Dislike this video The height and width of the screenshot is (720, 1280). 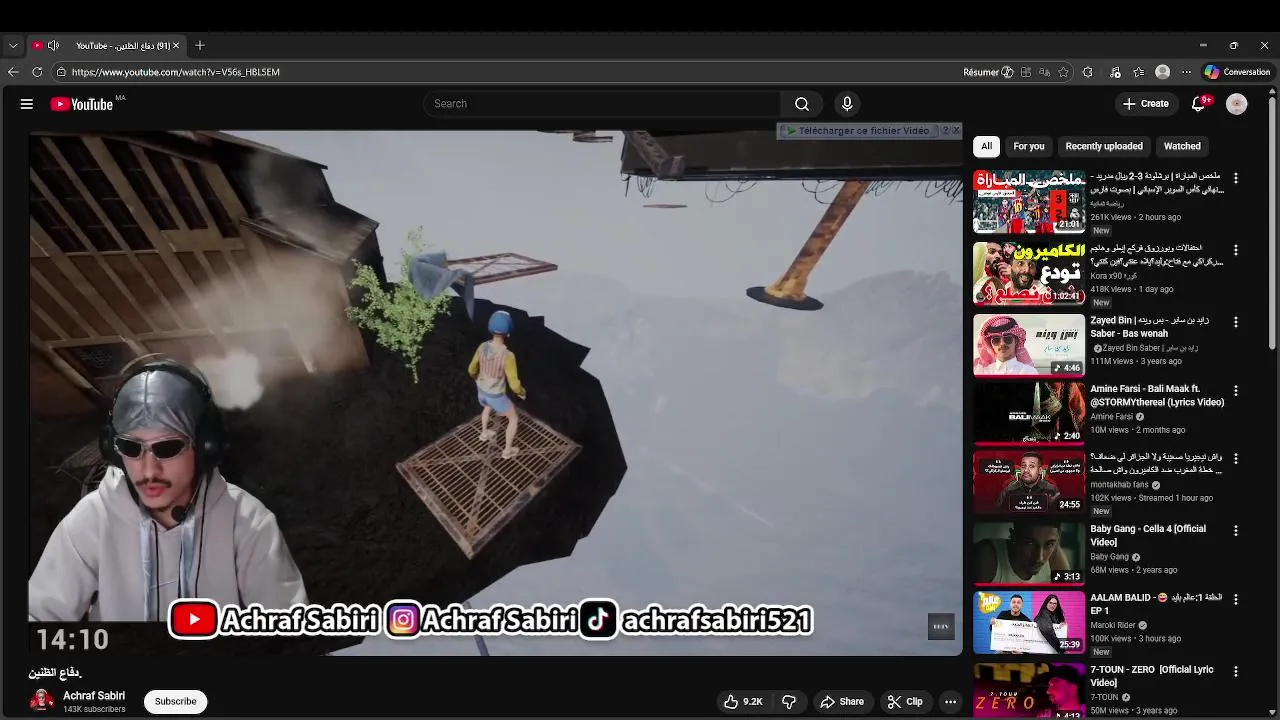click(x=789, y=702)
